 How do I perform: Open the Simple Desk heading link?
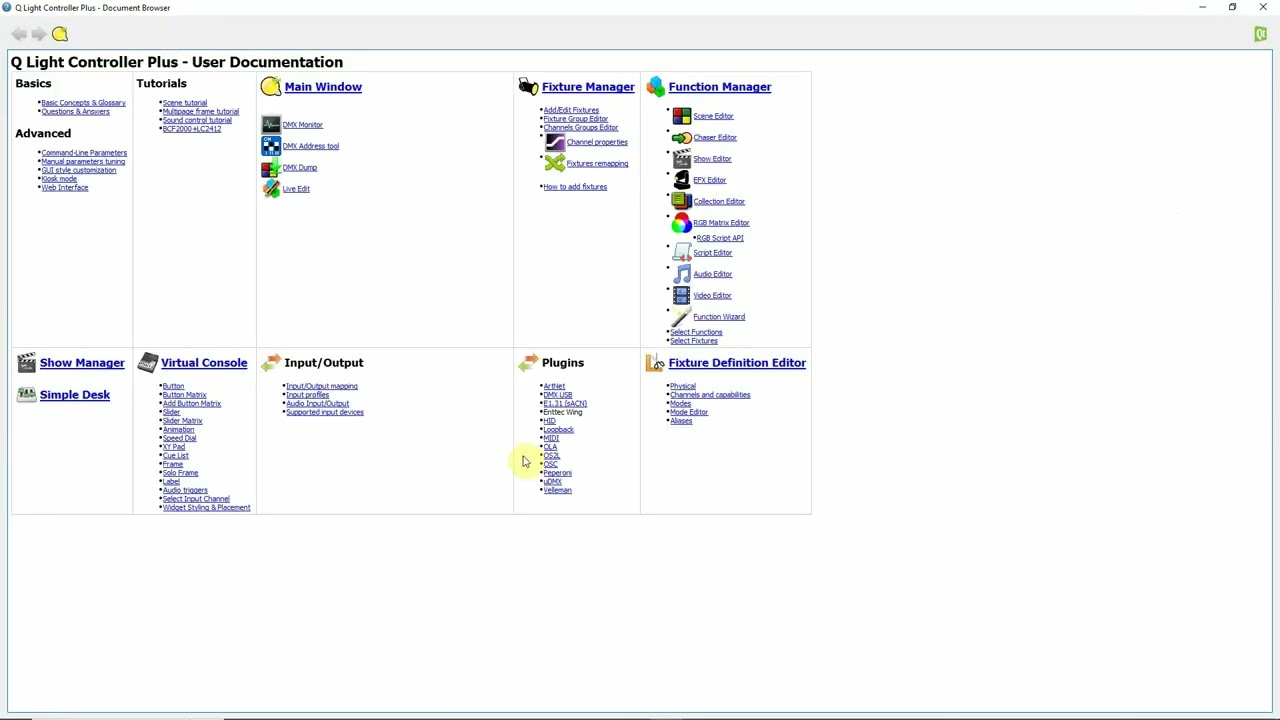75,395
